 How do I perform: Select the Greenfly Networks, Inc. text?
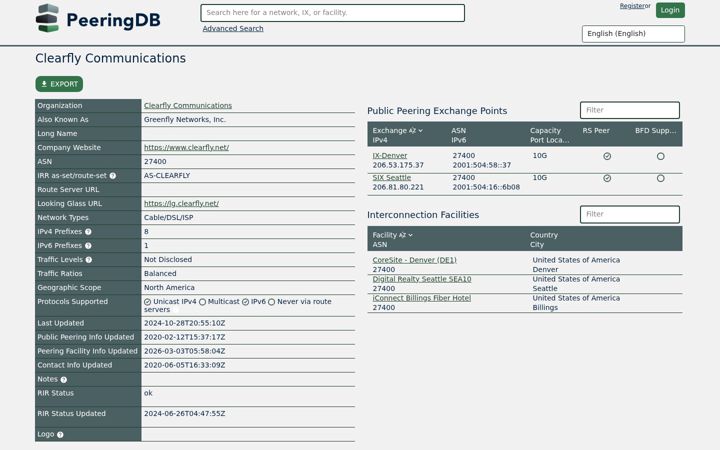pyautogui.click(x=185, y=120)
